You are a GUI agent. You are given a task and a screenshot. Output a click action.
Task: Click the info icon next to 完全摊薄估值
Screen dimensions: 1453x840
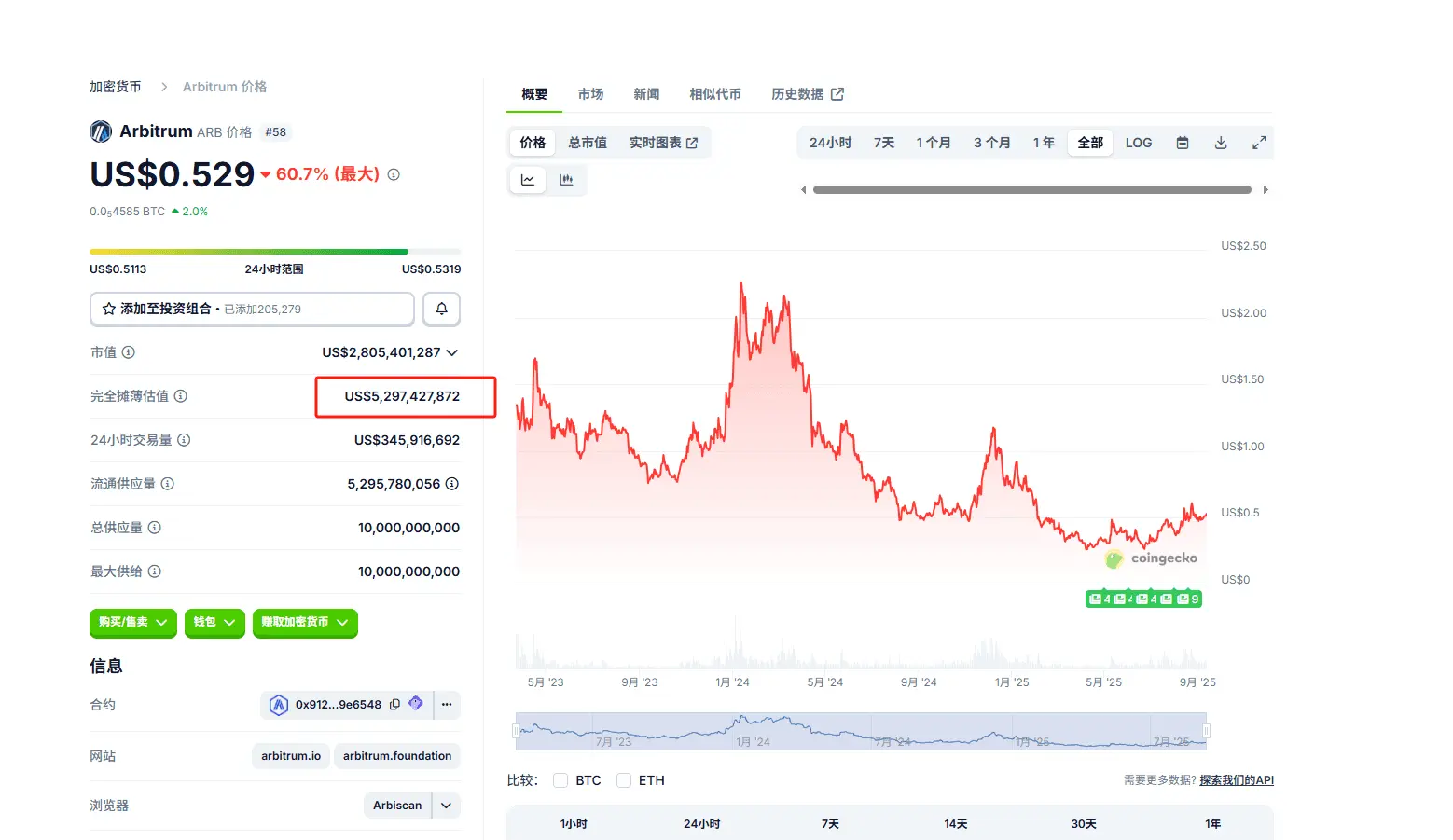[x=181, y=396]
